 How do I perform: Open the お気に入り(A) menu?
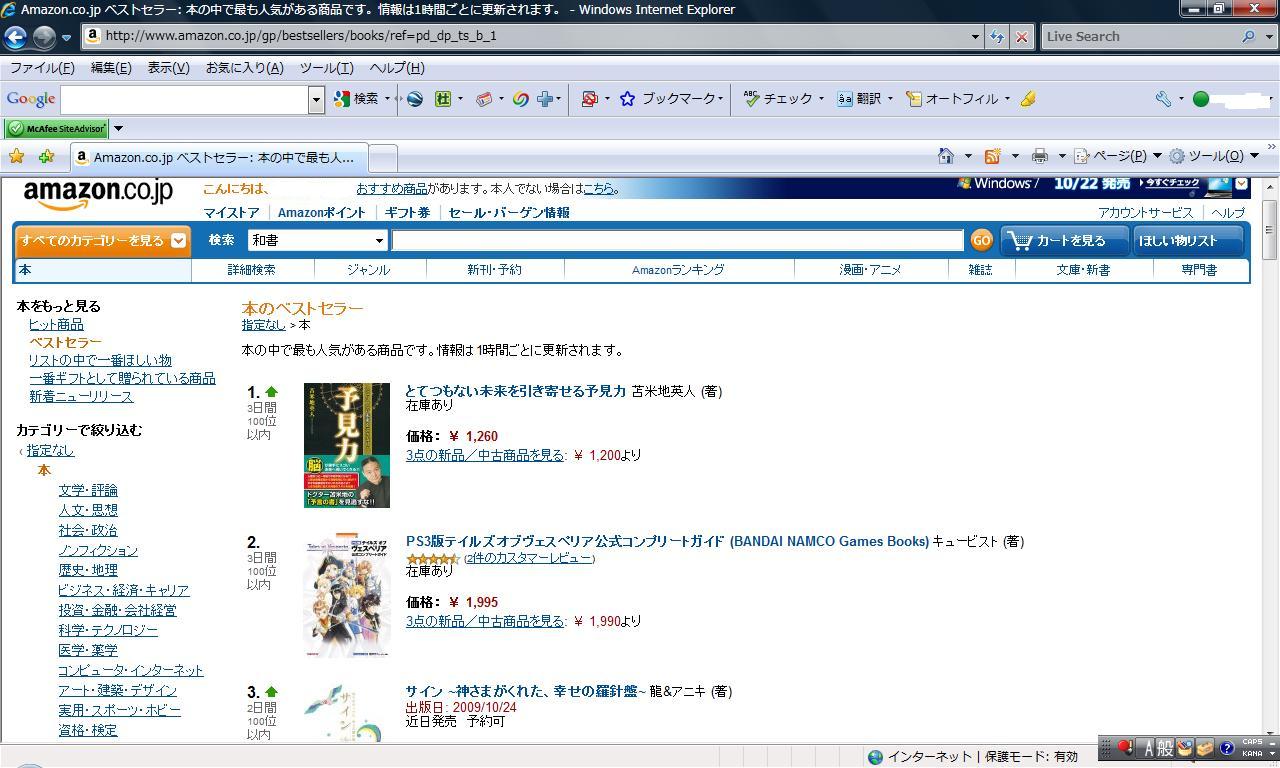(245, 68)
